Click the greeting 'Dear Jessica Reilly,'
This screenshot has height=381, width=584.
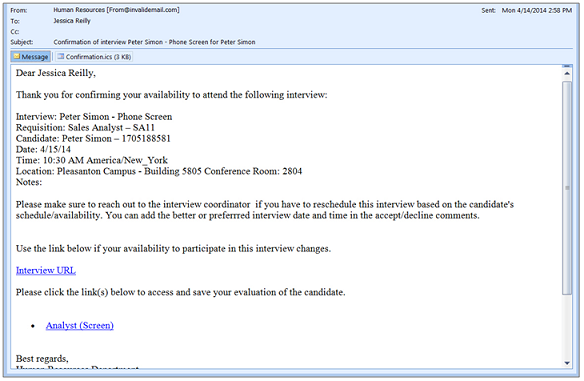(56, 73)
